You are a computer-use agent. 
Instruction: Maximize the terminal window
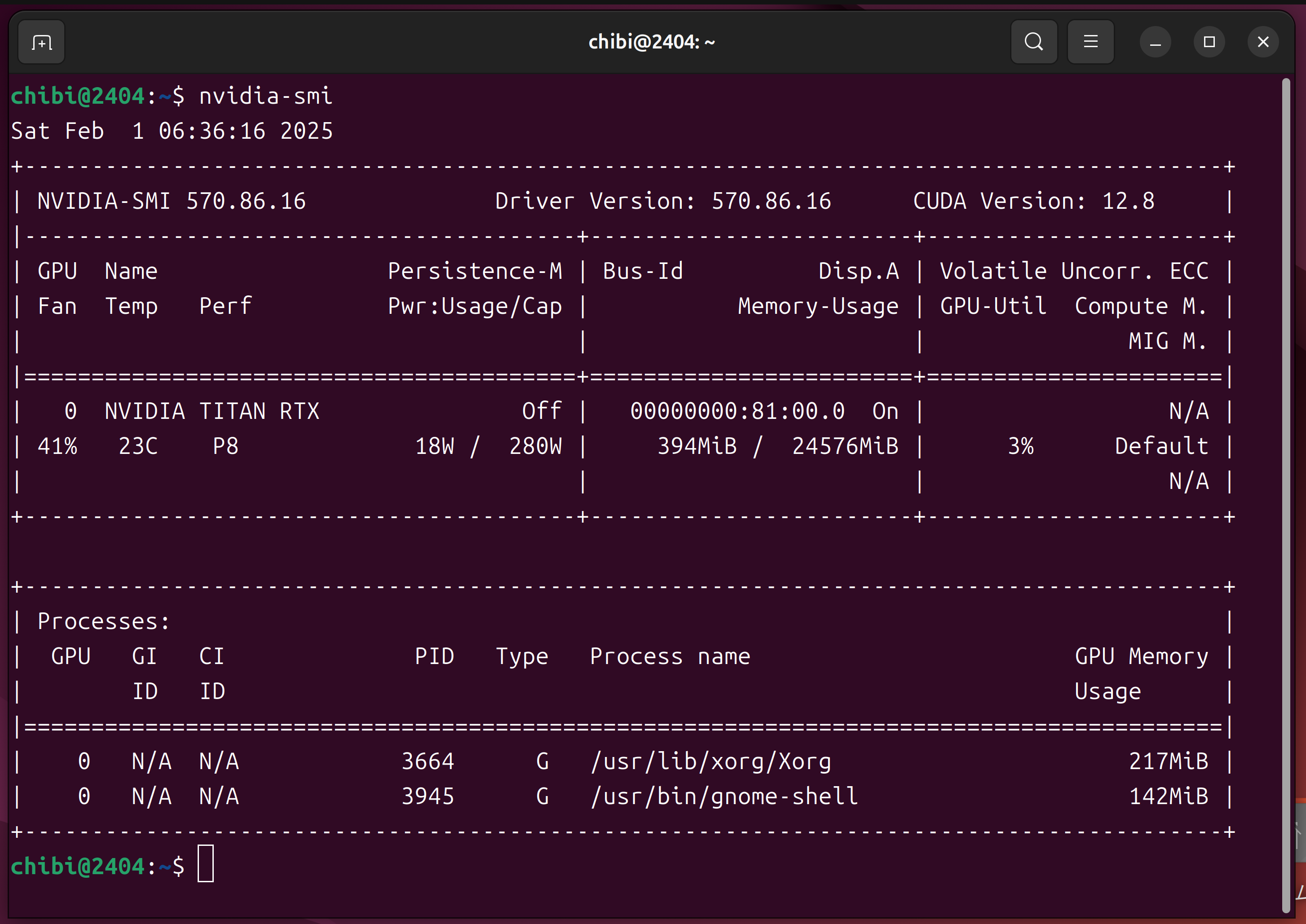(x=1209, y=42)
